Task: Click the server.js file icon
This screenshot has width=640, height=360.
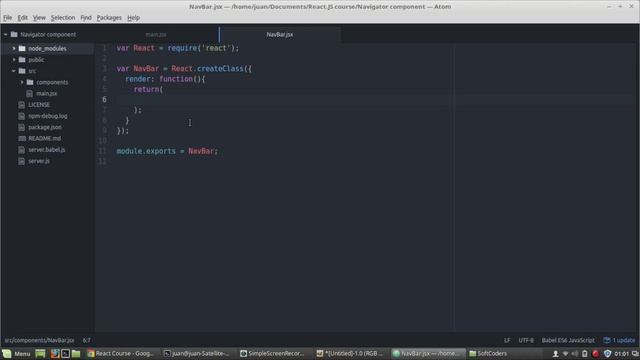Action: click(x=22, y=161)
